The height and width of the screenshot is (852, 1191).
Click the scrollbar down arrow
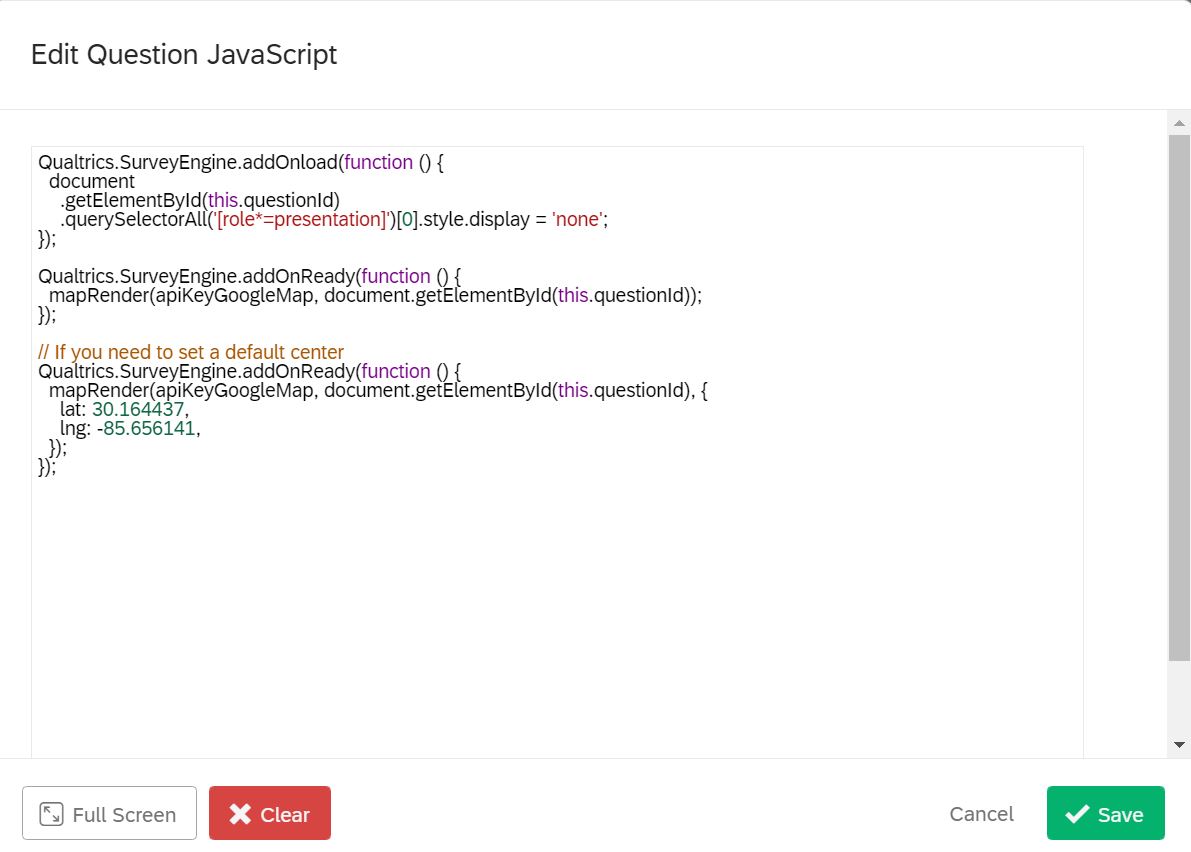[1179, 744]
